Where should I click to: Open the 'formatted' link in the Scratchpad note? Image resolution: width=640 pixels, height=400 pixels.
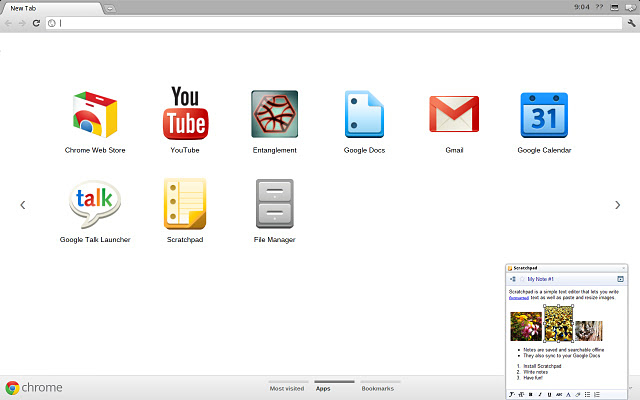519,298
